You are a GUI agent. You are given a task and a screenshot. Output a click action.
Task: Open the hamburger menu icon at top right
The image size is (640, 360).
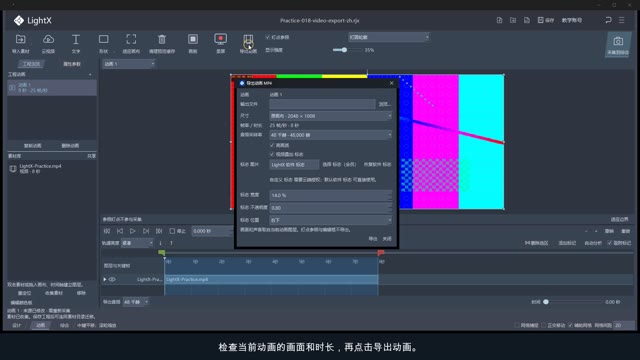[x=622, y=20]
